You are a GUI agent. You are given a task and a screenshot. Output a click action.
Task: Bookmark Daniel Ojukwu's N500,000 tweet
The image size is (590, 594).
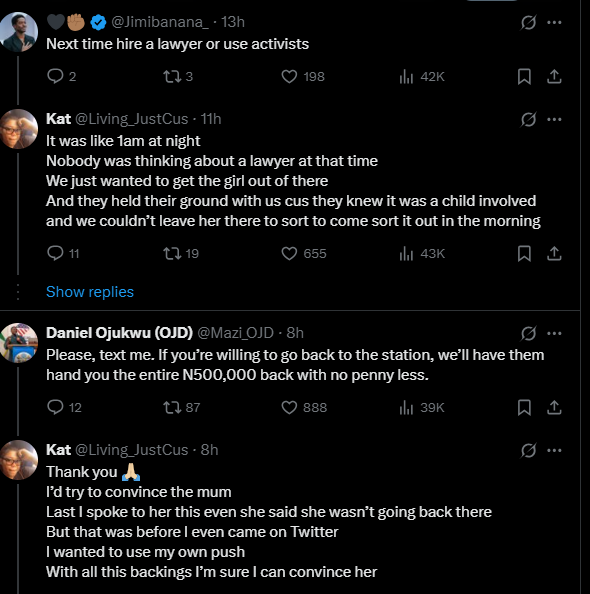[524, 408]
